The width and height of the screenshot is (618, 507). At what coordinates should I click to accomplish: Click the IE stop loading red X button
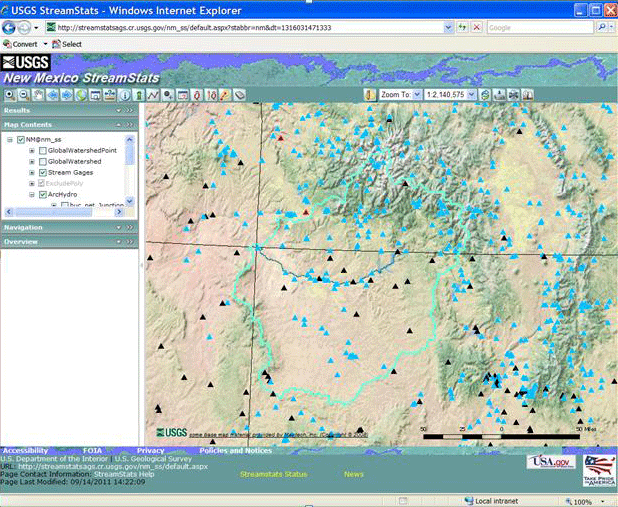point(477,27)
